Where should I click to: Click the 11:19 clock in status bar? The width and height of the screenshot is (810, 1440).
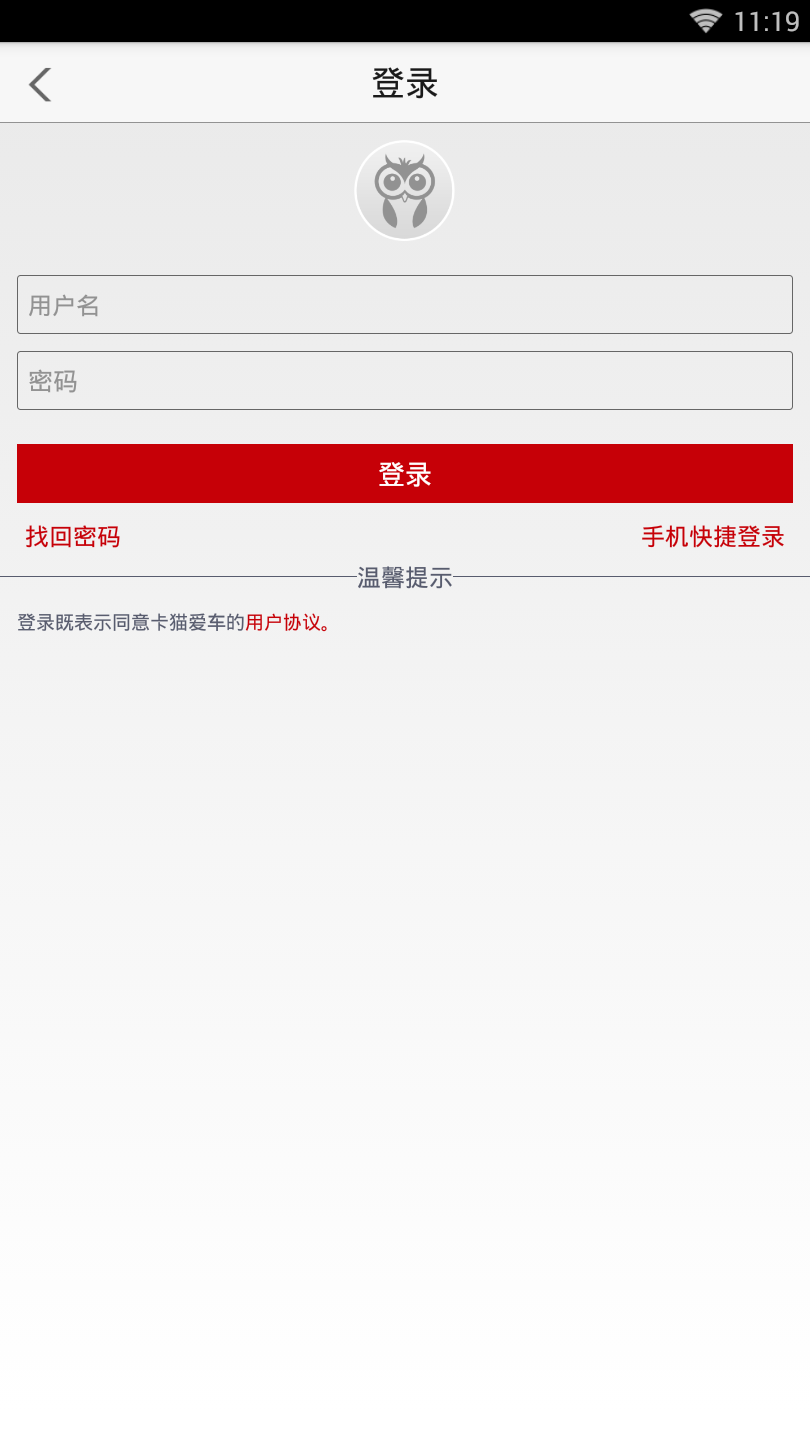766,21
